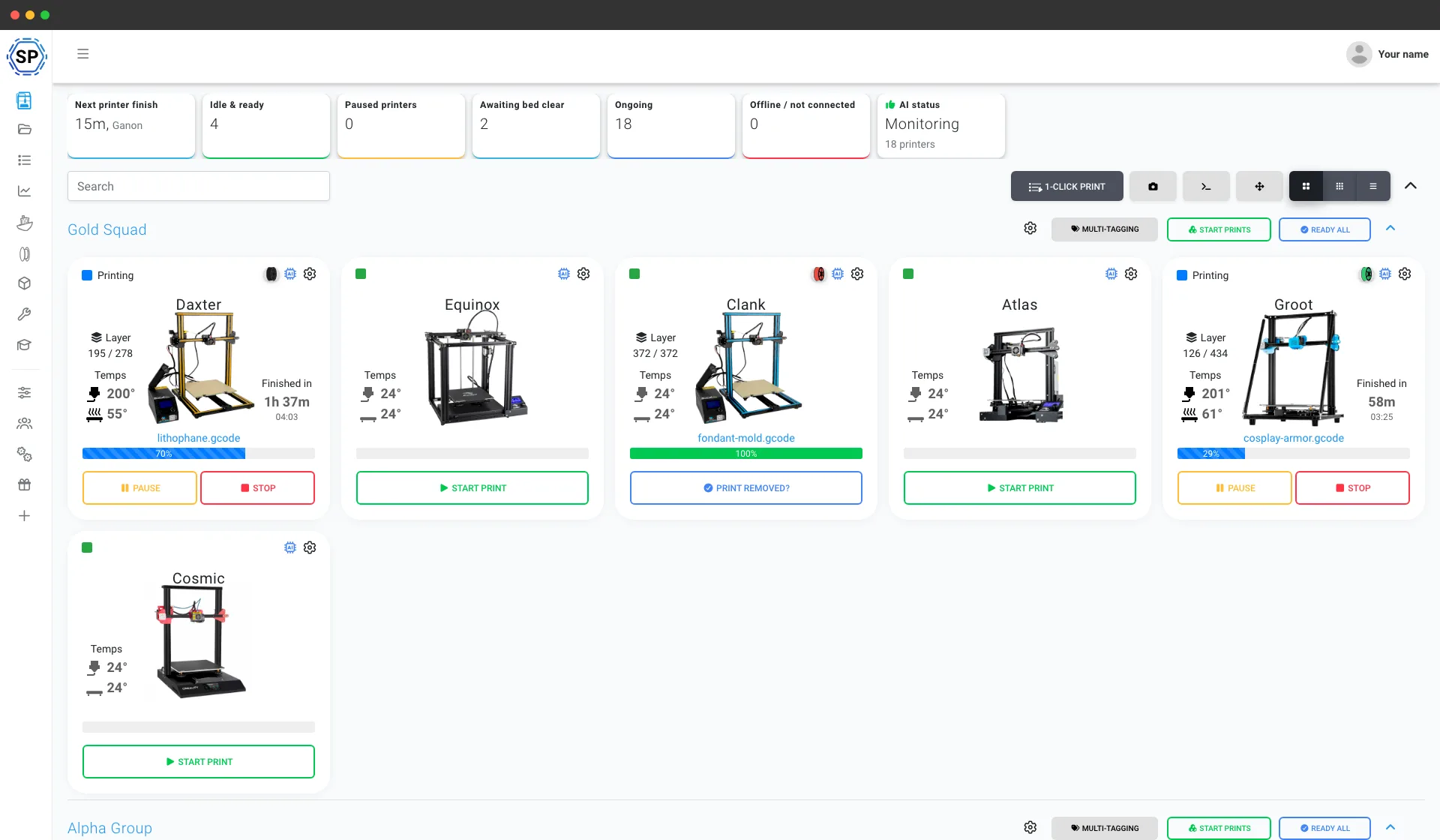This screenshot has width=1440, height=840.
Task: Open the statistics chart sidebar icon
Action: (25, 191)
